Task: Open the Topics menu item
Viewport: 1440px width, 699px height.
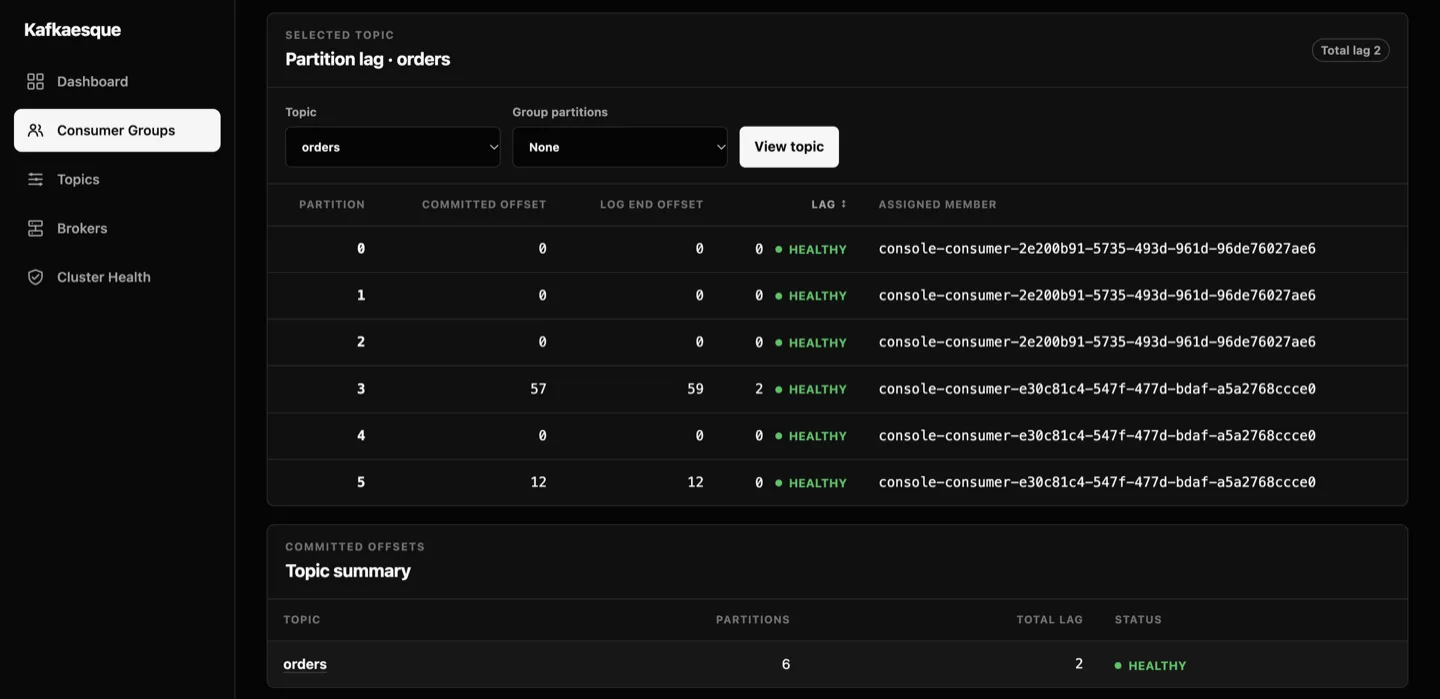Action: coord(117,179)
